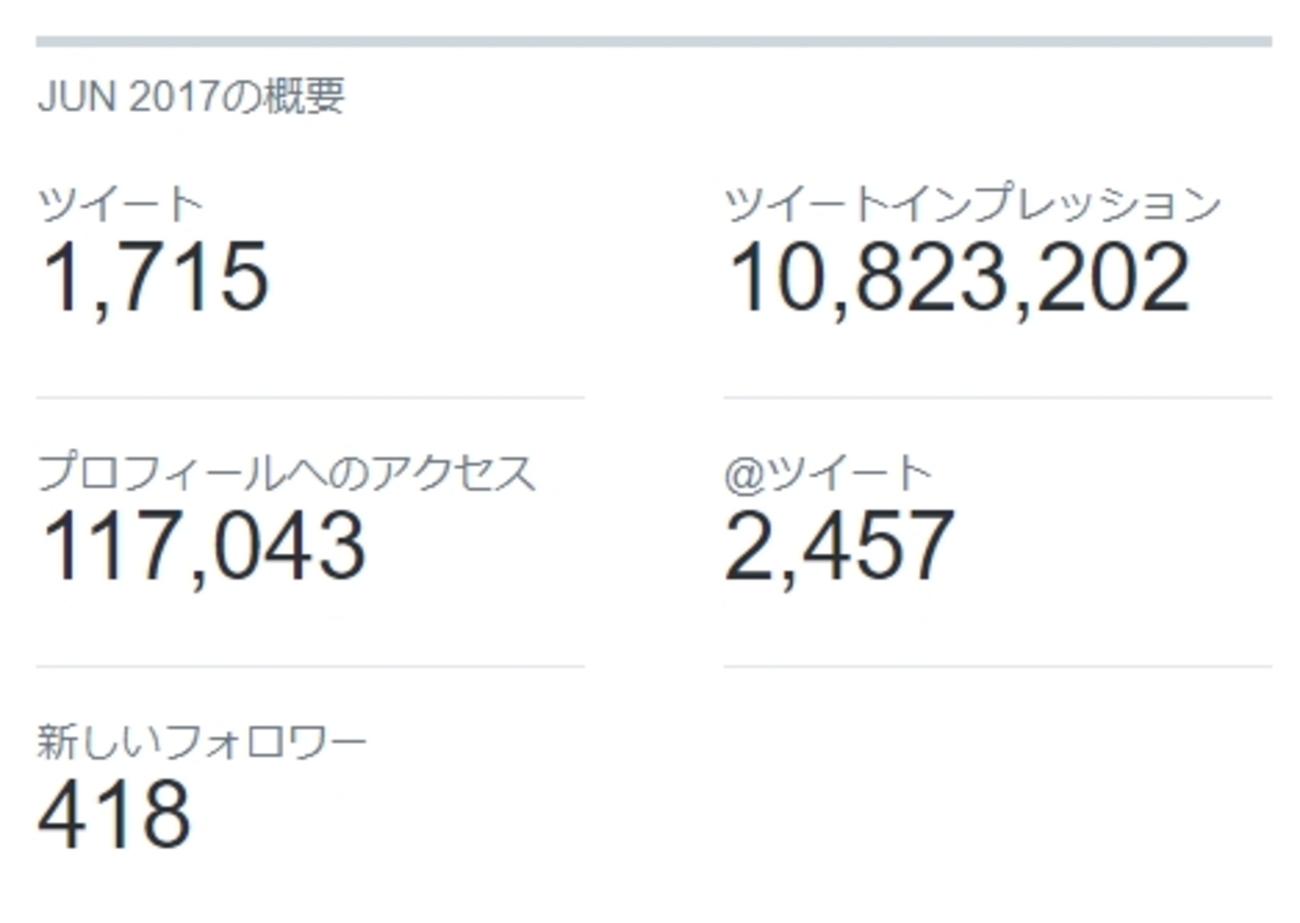
Task: Click the divider line below 1,715
Action: 310,398
